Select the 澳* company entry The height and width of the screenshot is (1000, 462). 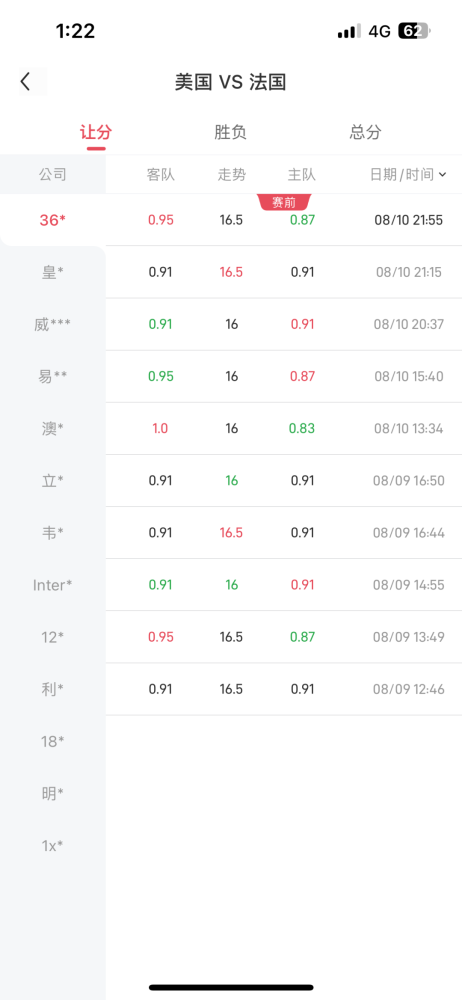click(x=53, y=429)
